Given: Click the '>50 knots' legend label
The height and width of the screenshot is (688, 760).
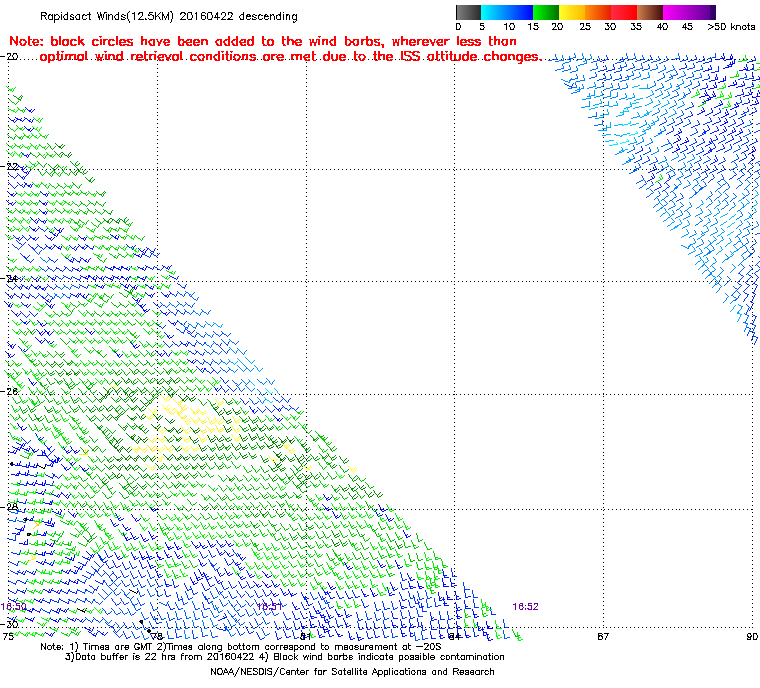Looking at the screenshot, I should 731,27.
